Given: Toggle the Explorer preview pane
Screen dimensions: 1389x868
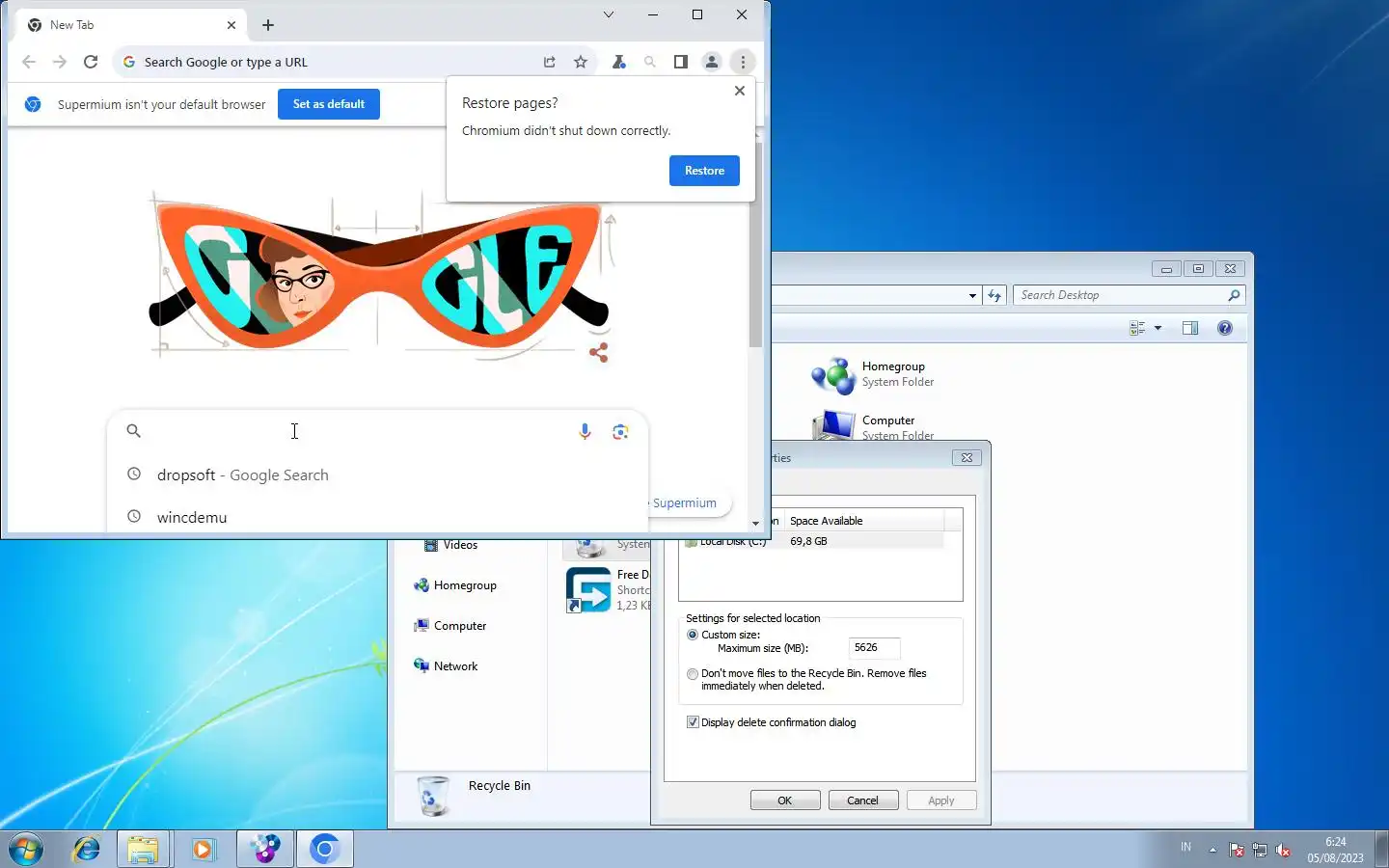Looking at the screenshot, I should click(x=1190, y=328).
